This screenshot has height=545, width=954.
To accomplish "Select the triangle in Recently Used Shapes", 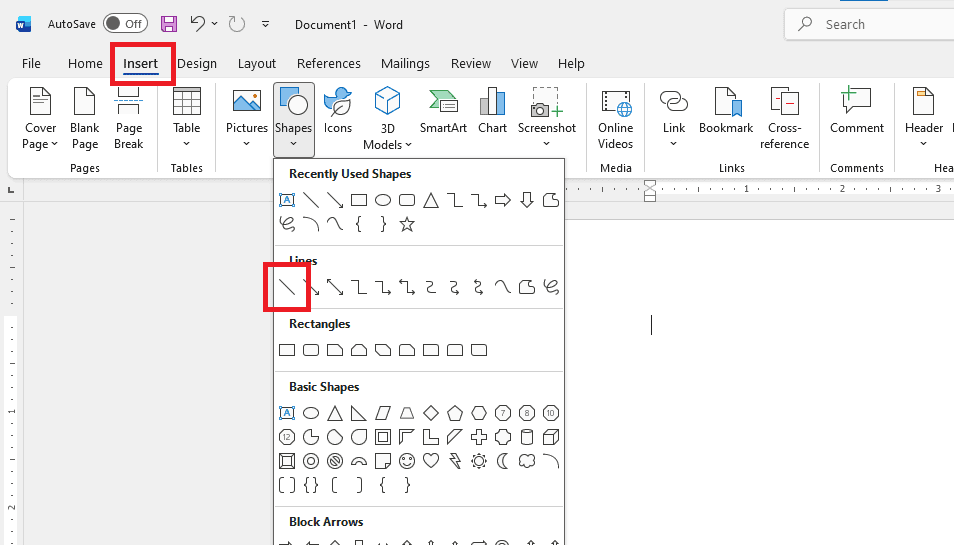I will [x=431, y=200].
